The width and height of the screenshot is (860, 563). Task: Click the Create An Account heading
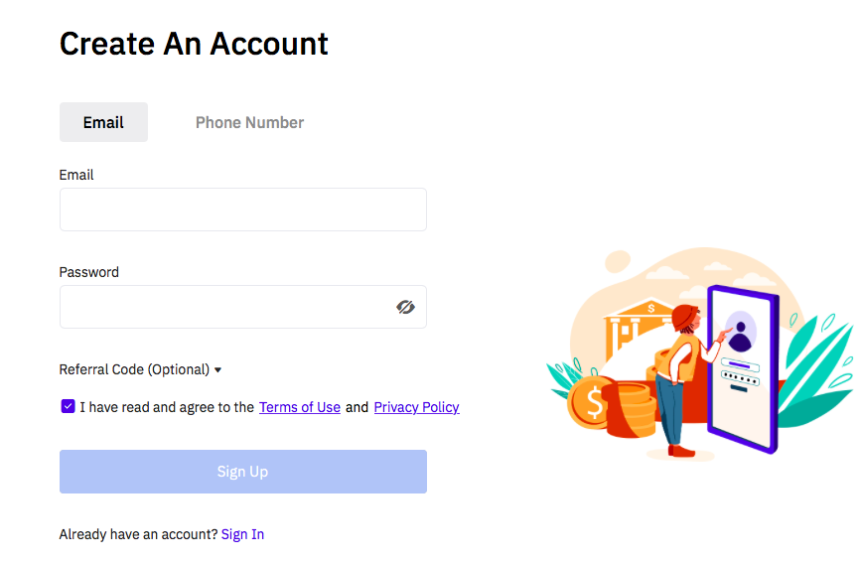(x=194, y=44)
